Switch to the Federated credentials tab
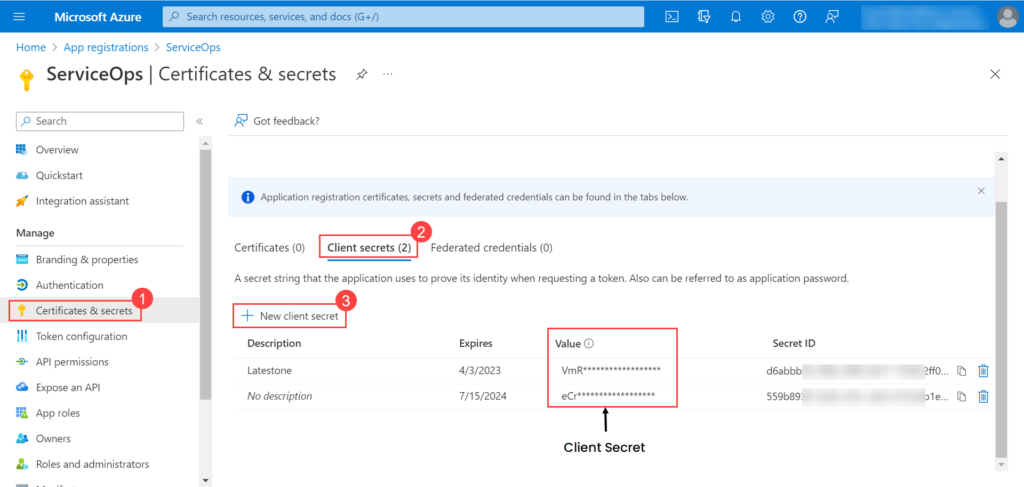Image resolution: width=1024 pixels, height=487 pixels. click(x=491, y=247)
